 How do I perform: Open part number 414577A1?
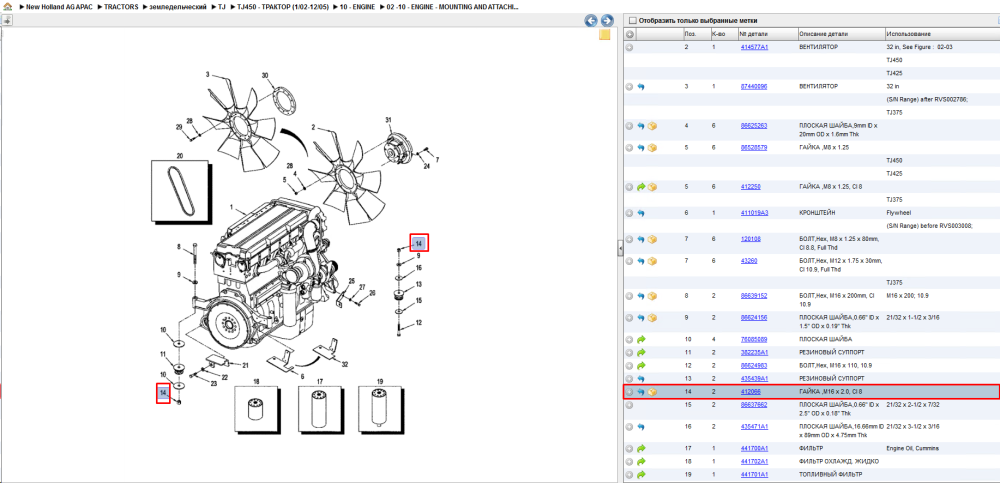pos(754,47)
